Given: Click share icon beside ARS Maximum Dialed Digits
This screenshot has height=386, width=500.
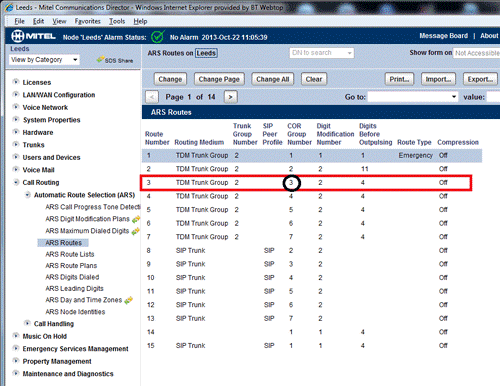Looking at the screenshot, I should pyautogui.click(x=135, y=231).
